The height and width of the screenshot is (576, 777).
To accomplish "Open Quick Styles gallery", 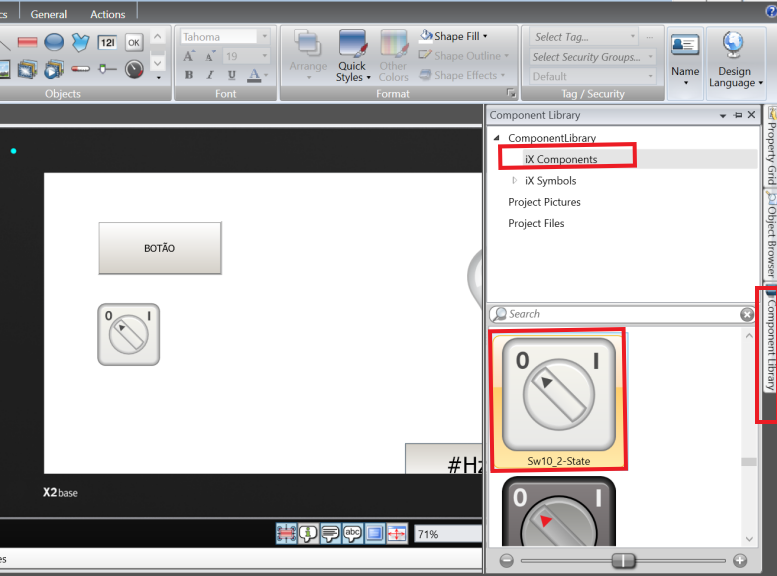I will point(352,56).
